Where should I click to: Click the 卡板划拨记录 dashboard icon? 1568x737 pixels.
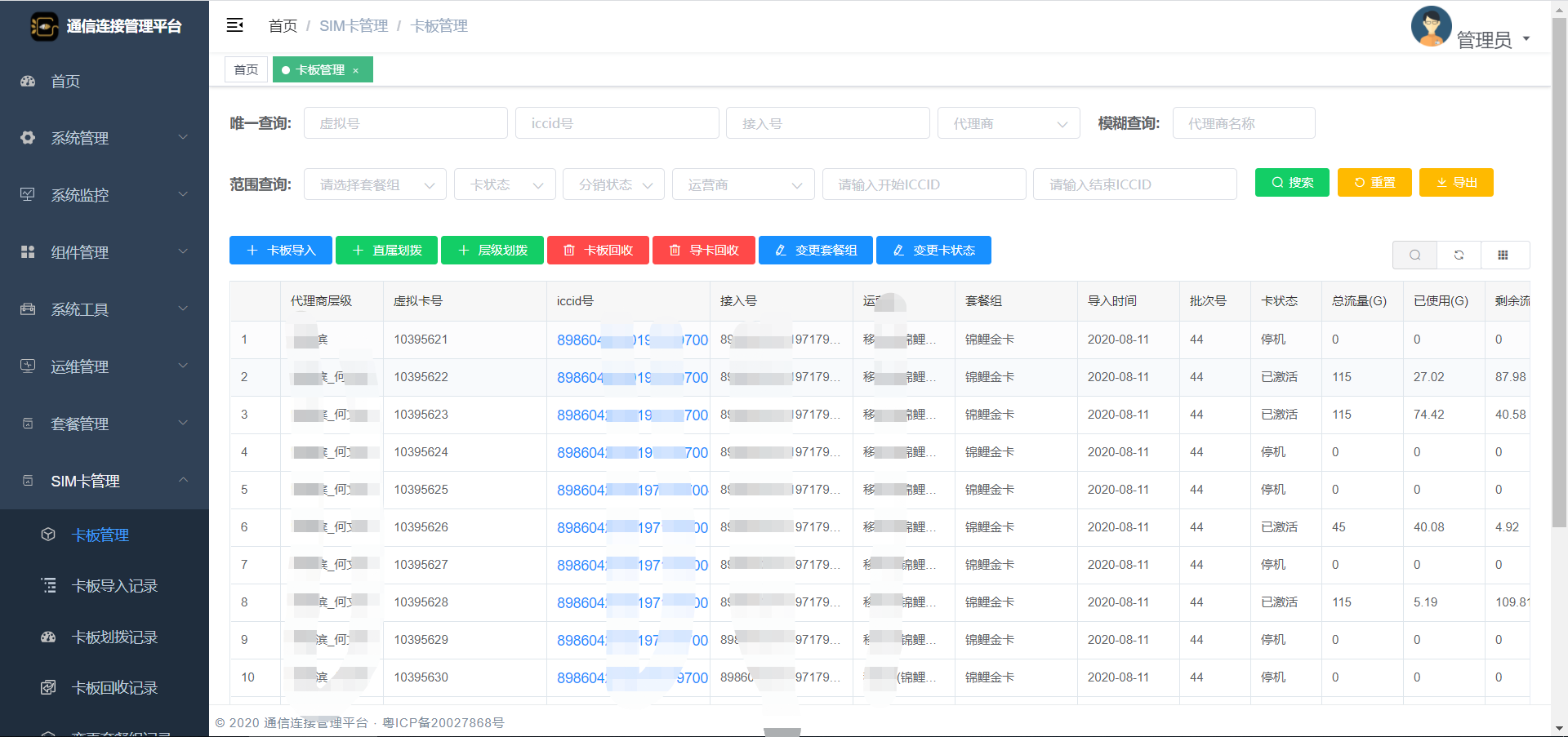48,637
